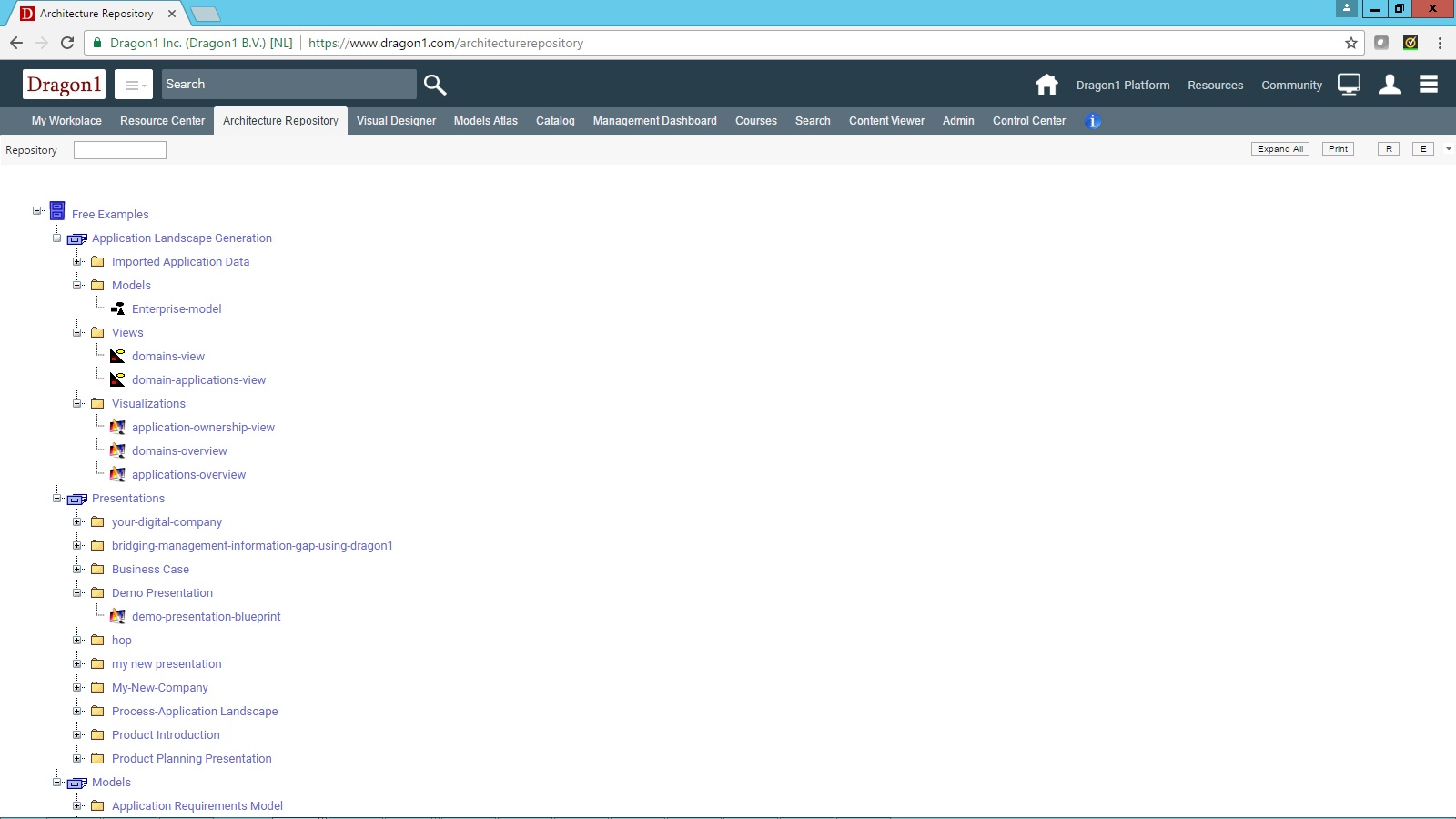The height and width of the screenshot is (819, 1456).
Task: Select the 'my new presentation' item
Action: click(x=167, y=664)
